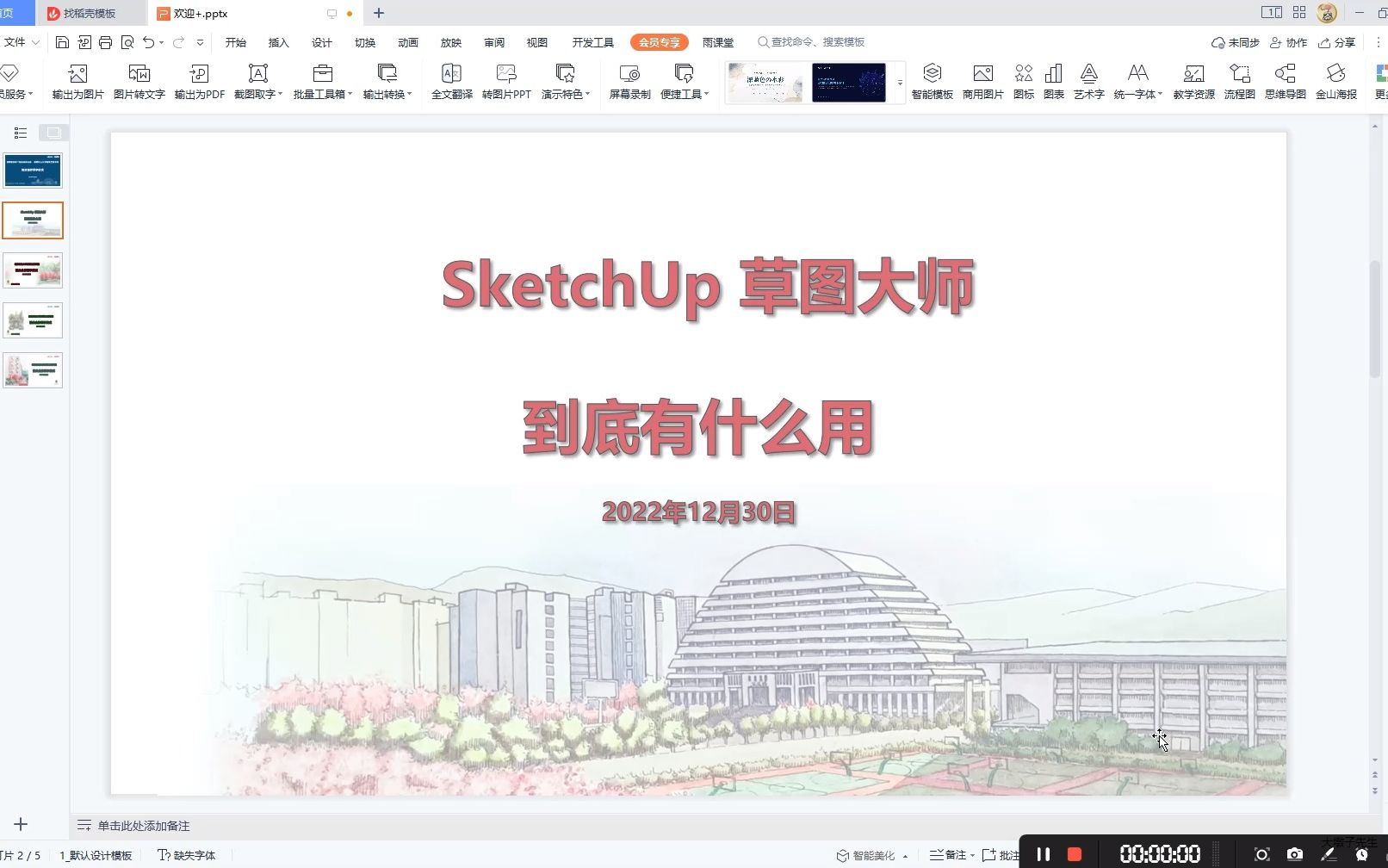
Task: Click 未同步 sync status button
Action: pos(1235,42)
